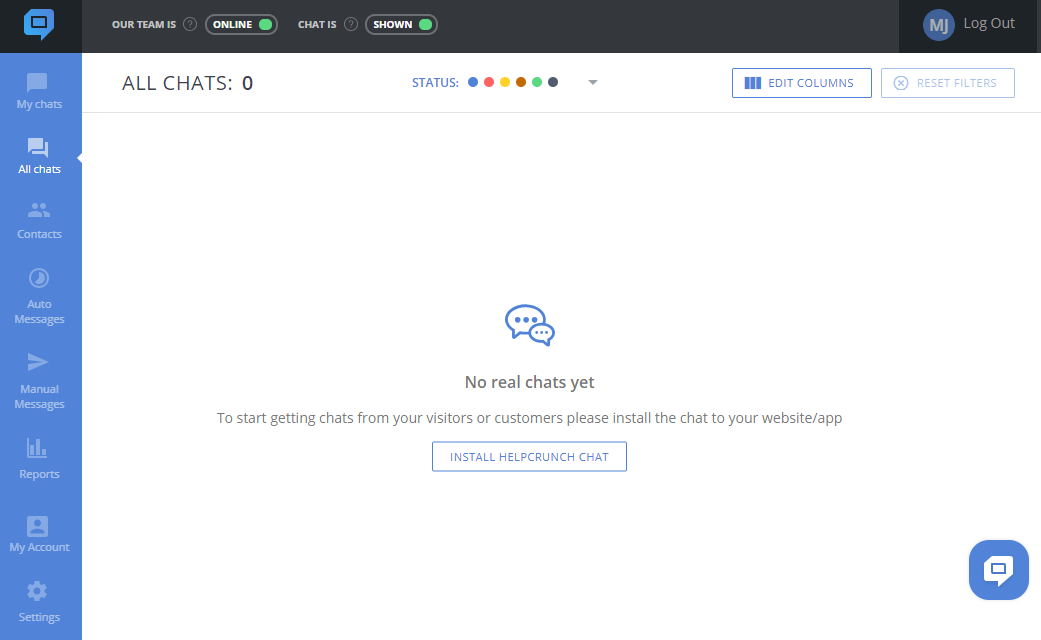Open the My chats section
The image size is (1041, 640).
point(39,92)
